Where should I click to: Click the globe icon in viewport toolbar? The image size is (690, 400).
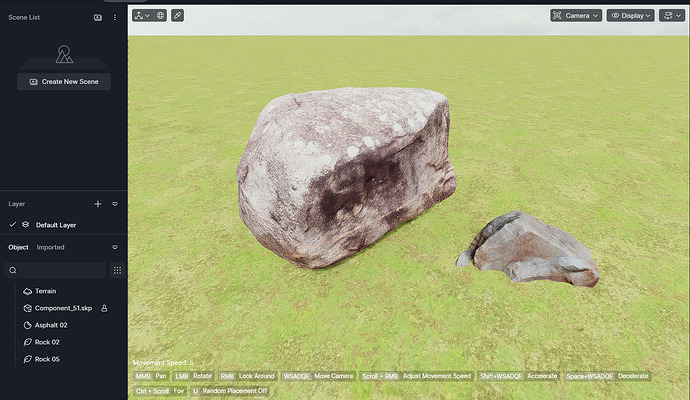[x=160, y=16]
